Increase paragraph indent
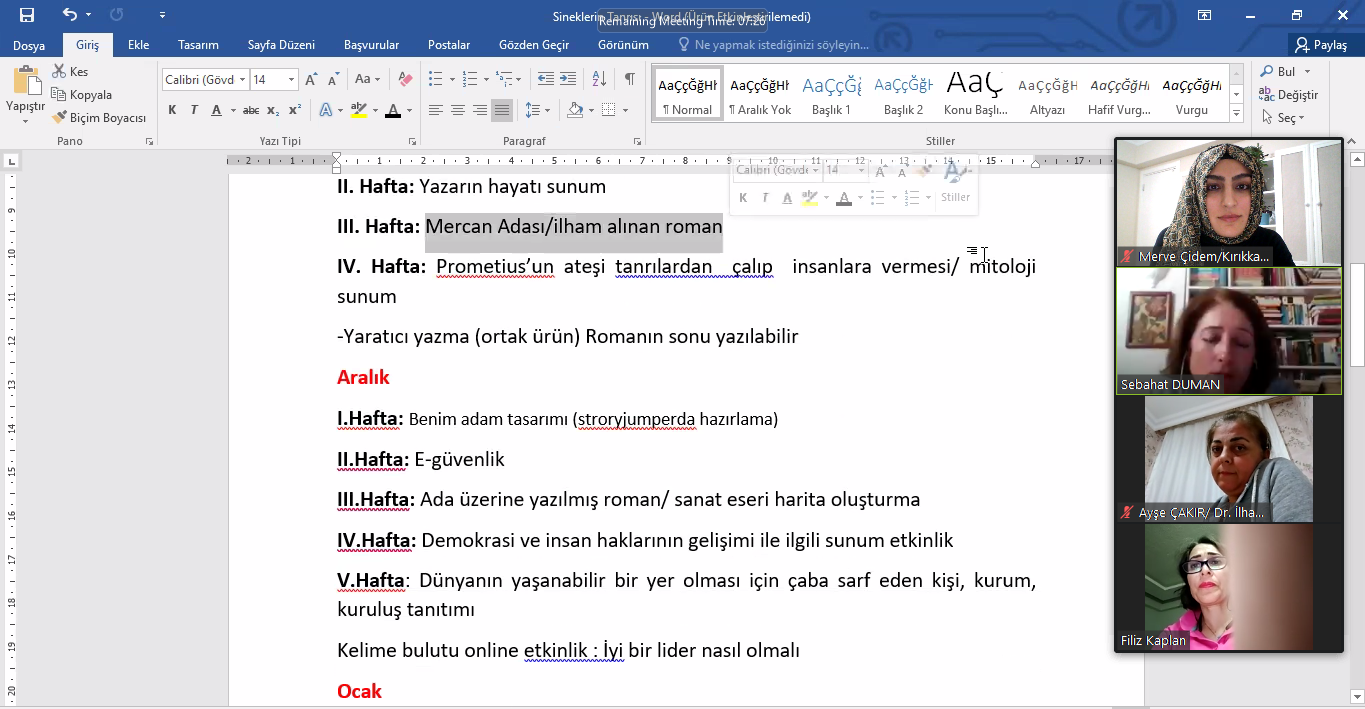This screenshot has height=709, width=1365. pos(567,79)
